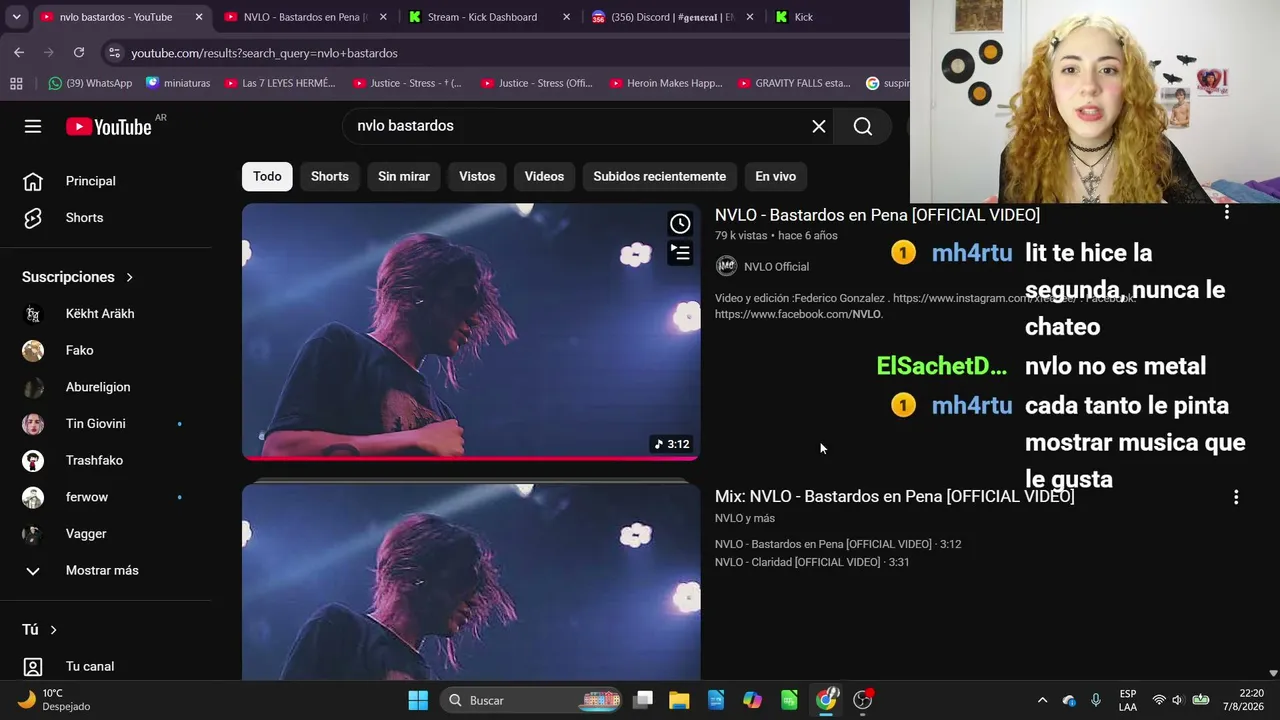Select the Todo filter chip
The width and height of the screenshot is (1280, 720).
click(x=267, y=176)
